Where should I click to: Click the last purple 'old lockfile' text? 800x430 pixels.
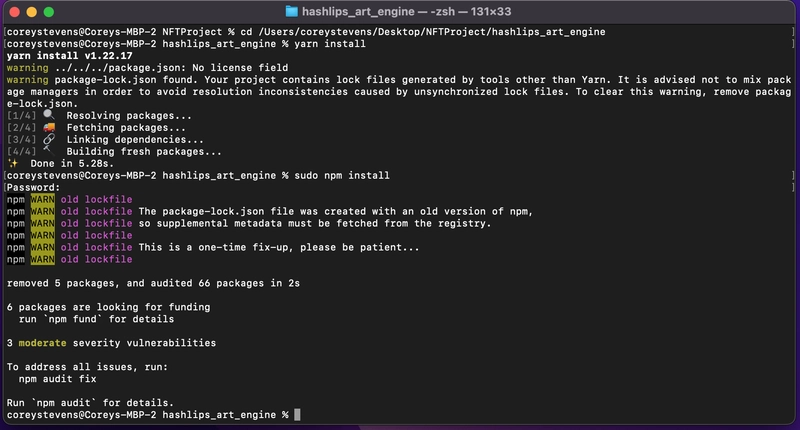96,259
